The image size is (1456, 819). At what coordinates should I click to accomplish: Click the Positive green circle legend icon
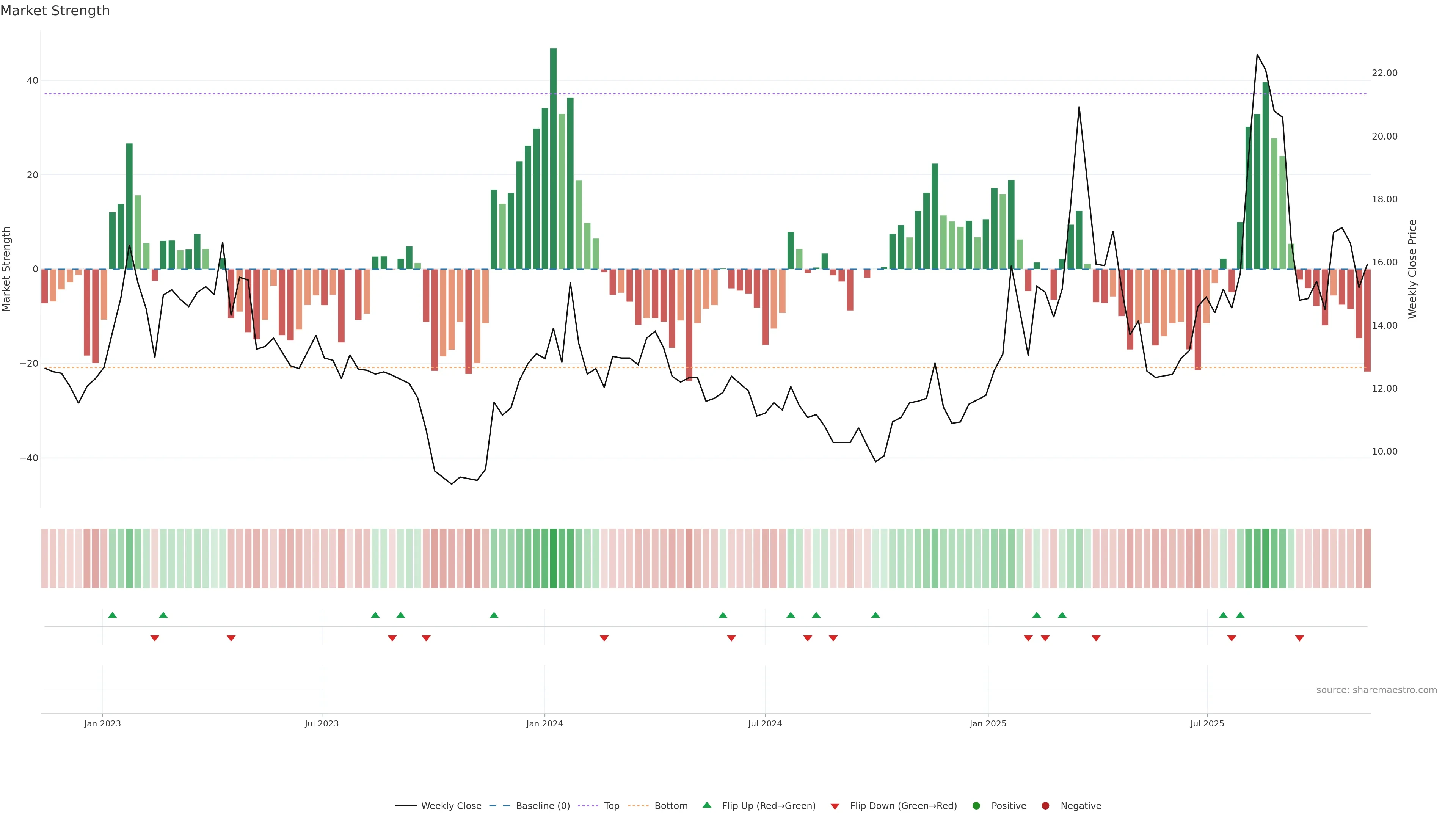pyautogui.click(x=976, y=806)
